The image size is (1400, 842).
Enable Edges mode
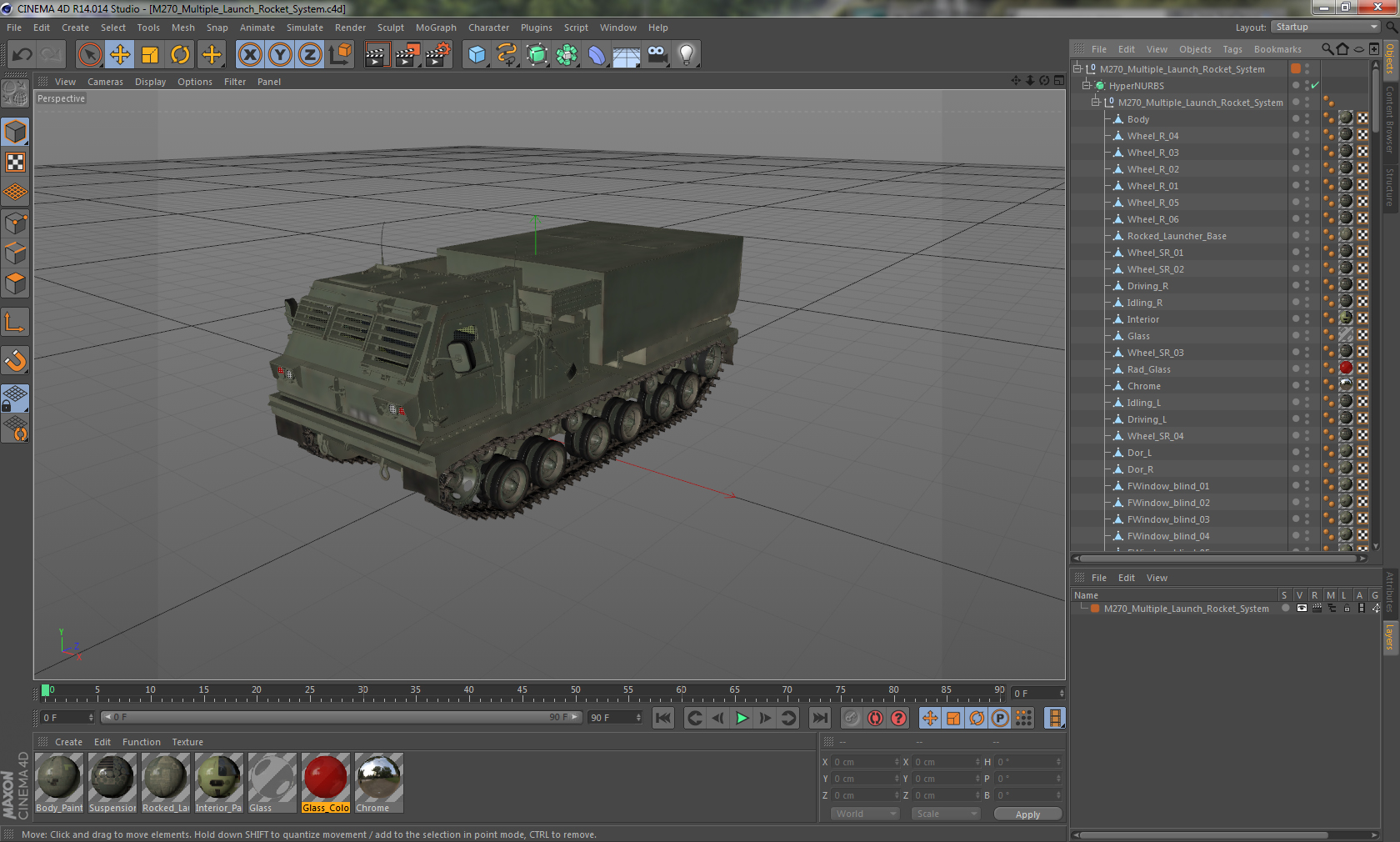point(16,253)
